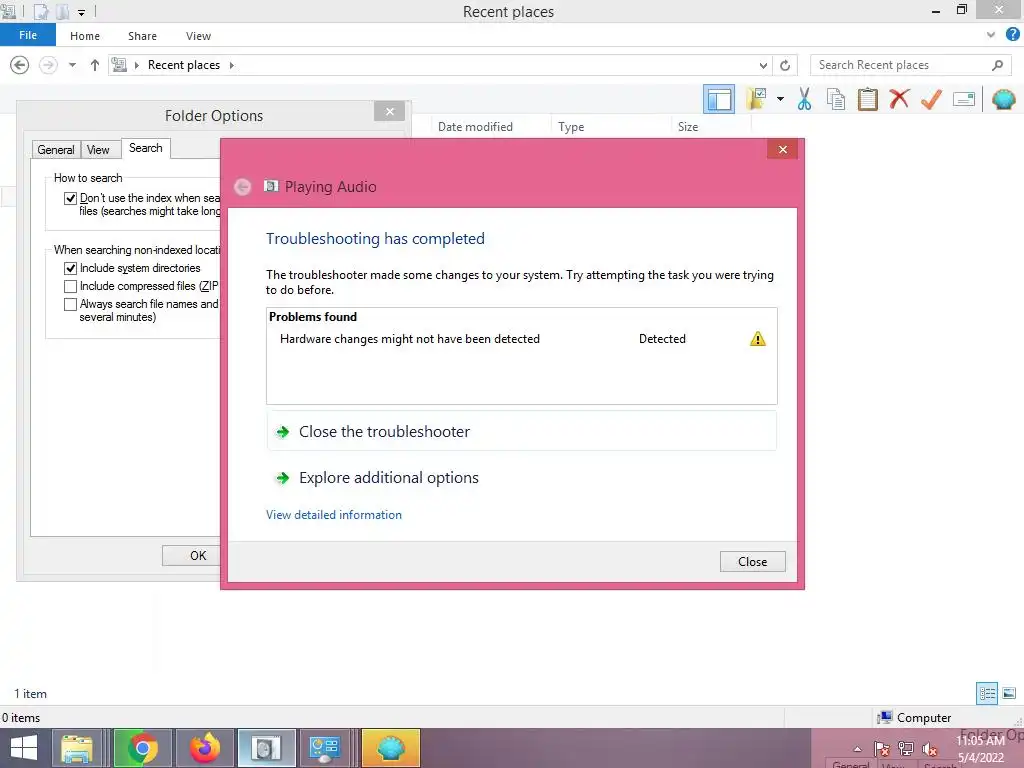Switch to large icons view in status bar

pos(1009,693)
